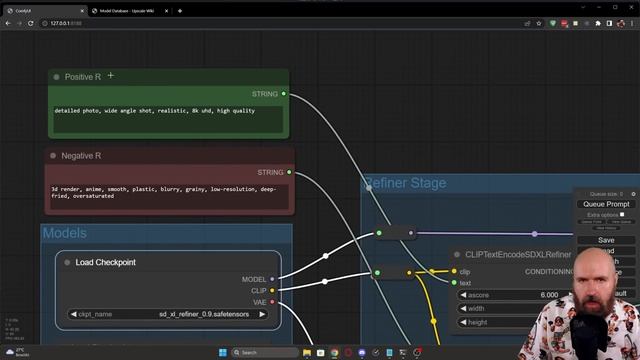Open the browser three-dot menu
Viewport: 640px width, 360px height.
point(632,24)
